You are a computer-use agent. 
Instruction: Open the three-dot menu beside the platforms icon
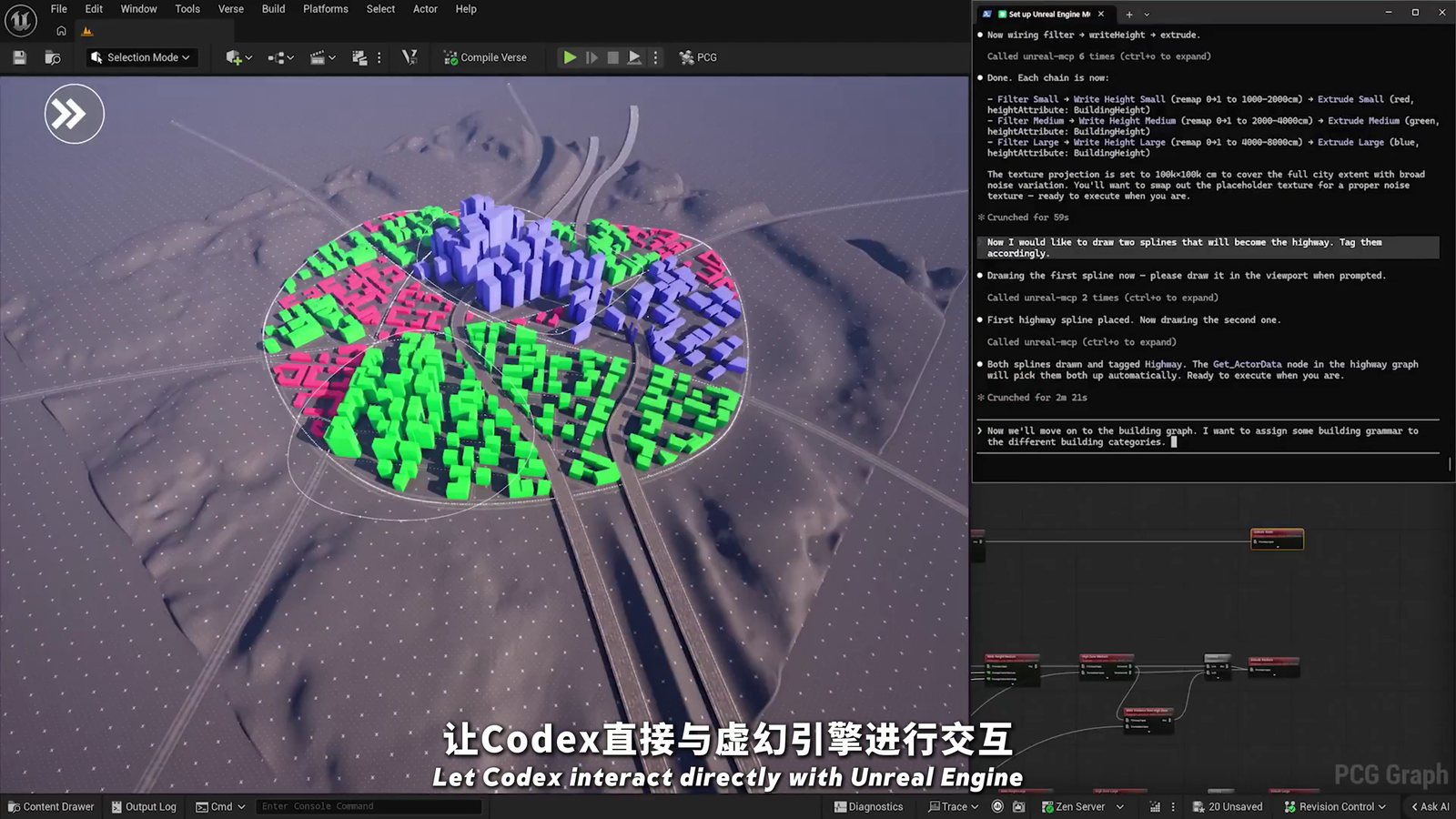tap(379, 57)
